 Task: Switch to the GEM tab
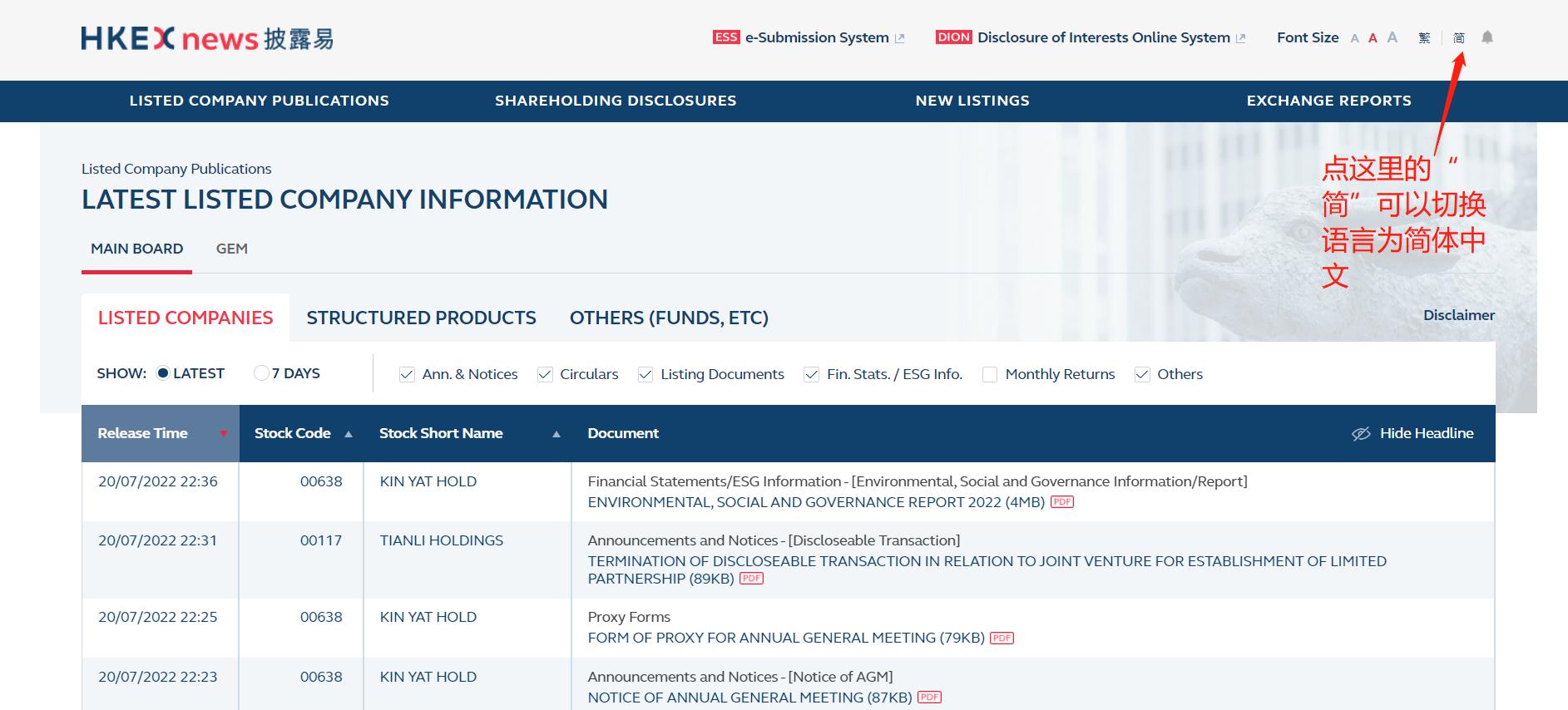[x=231, y=249]
